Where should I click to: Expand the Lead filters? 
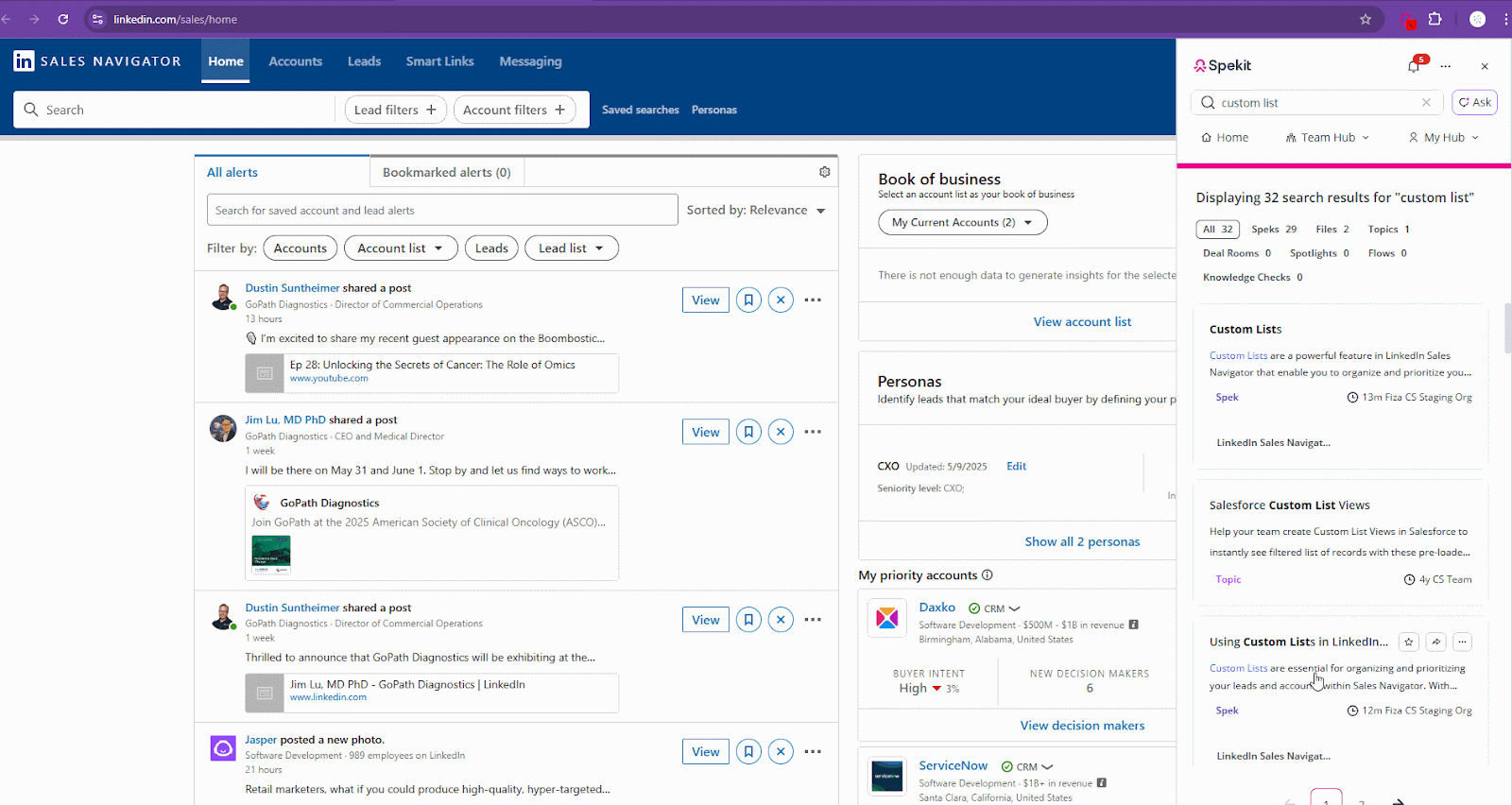[x=396, y=110]
